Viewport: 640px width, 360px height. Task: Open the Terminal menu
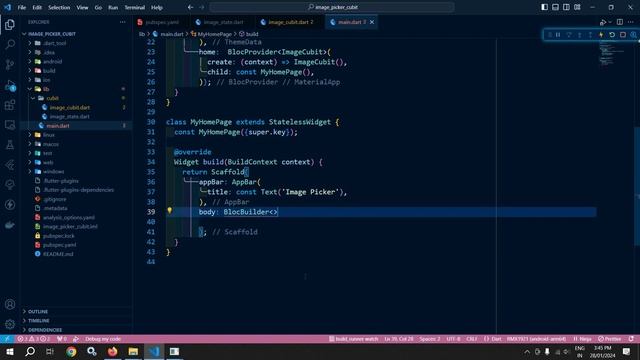[134, 7]
